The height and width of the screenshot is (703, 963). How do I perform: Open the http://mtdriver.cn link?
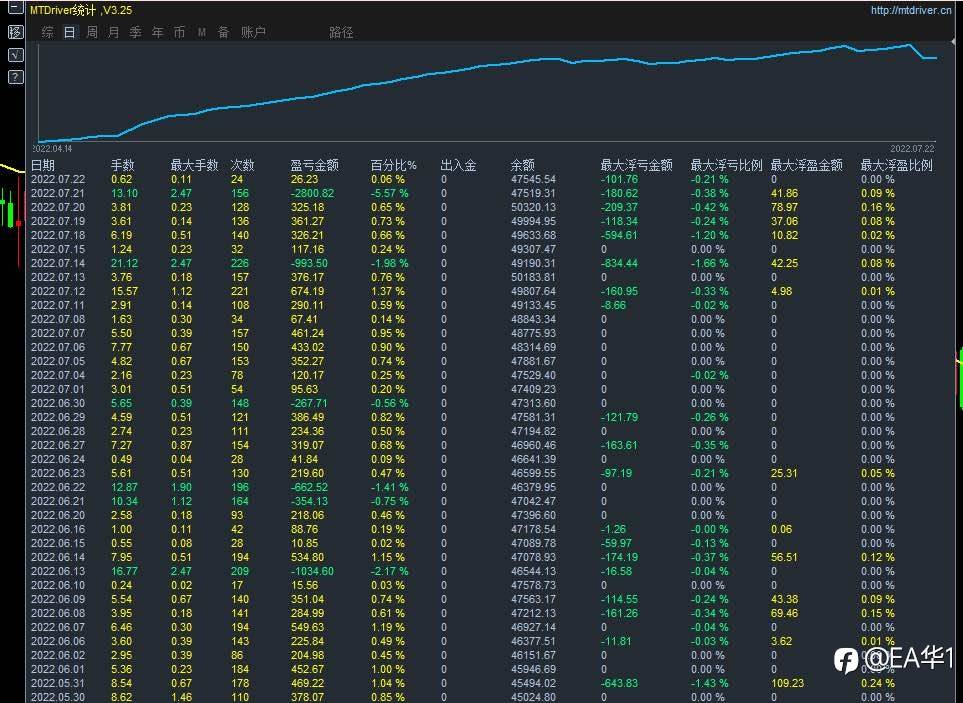[911, 10]
